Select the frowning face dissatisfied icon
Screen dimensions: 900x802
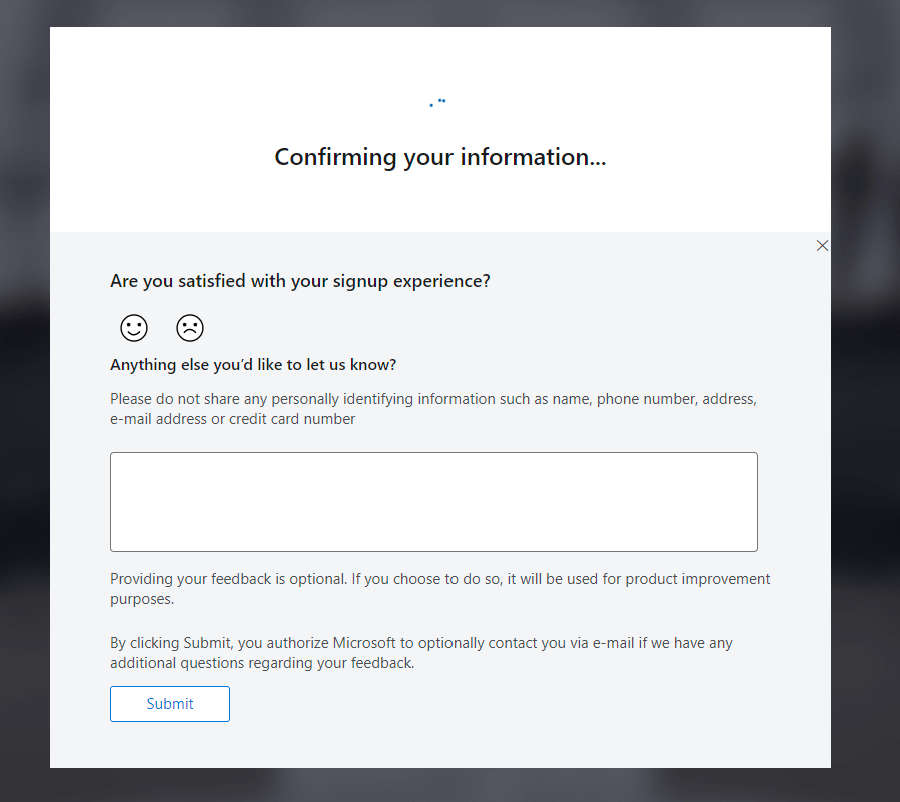point(190,328)
